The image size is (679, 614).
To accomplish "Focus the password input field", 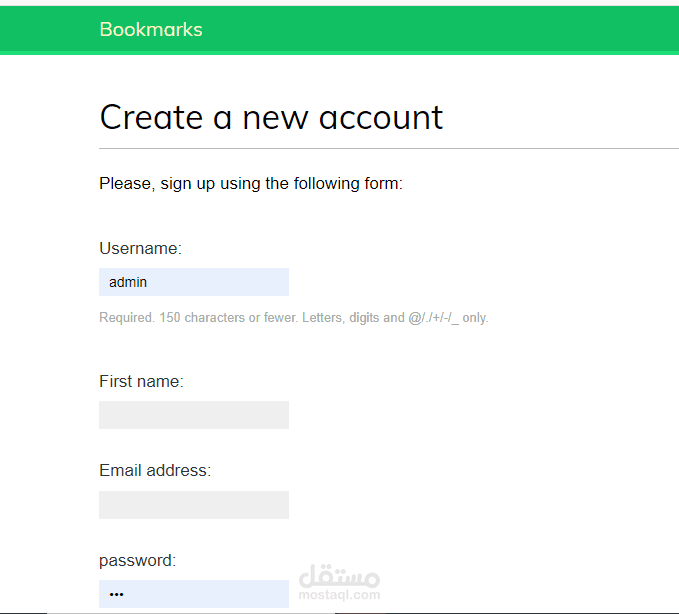I will click(194, 594).
